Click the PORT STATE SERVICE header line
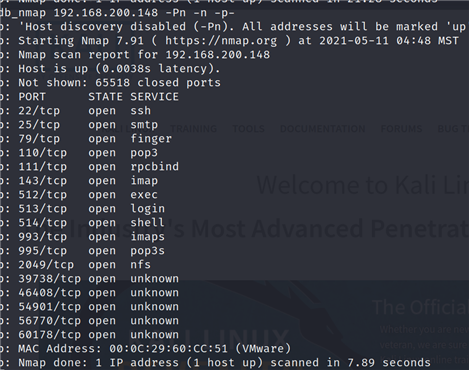The width and height of the screenshot is (469, 370). pos(99,97)
